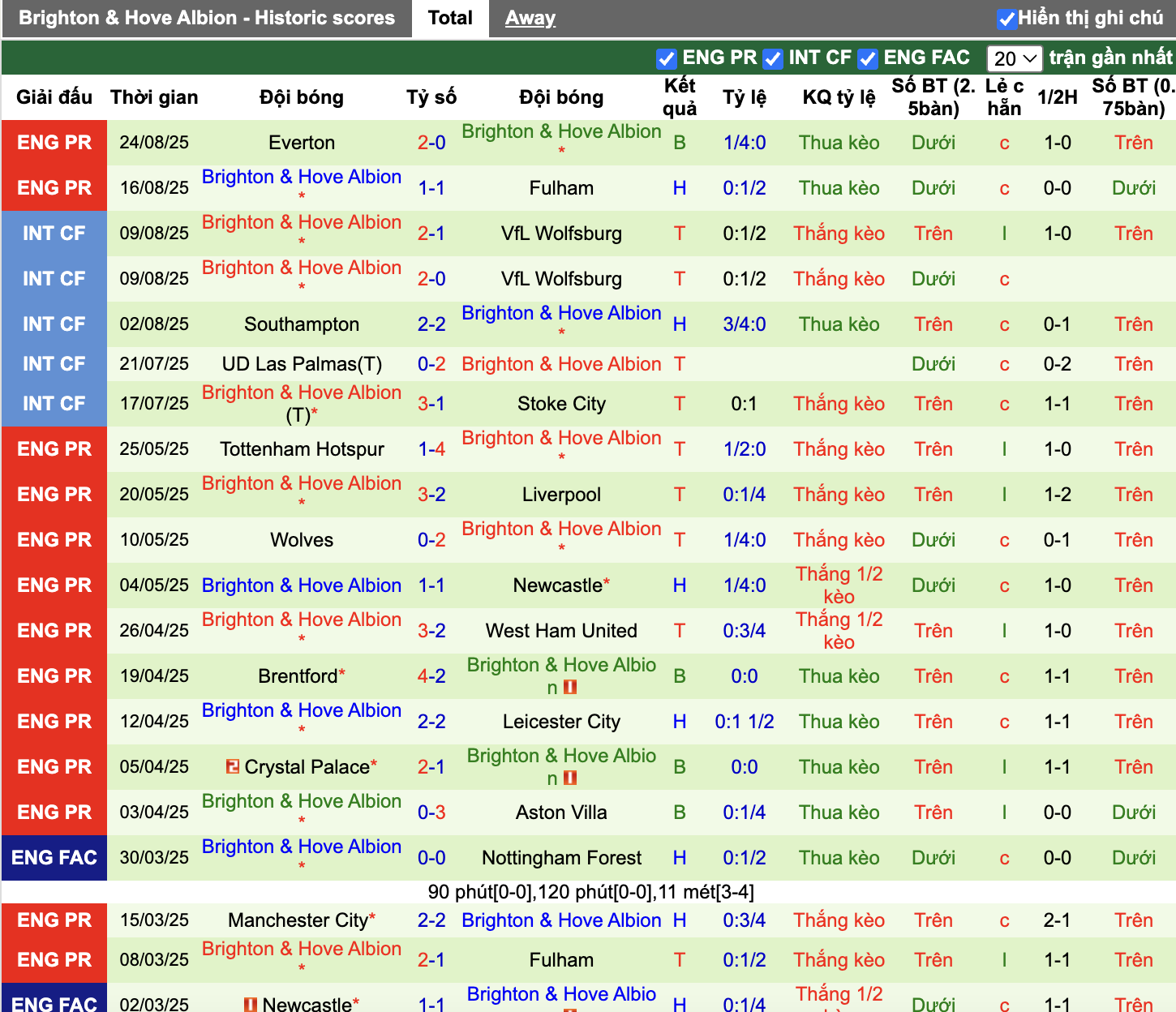The height and width of the screenshot is (1012, 1176).
Task: Click red card icon in Crystal Palace 2-1 row
Action: [570, 778]
